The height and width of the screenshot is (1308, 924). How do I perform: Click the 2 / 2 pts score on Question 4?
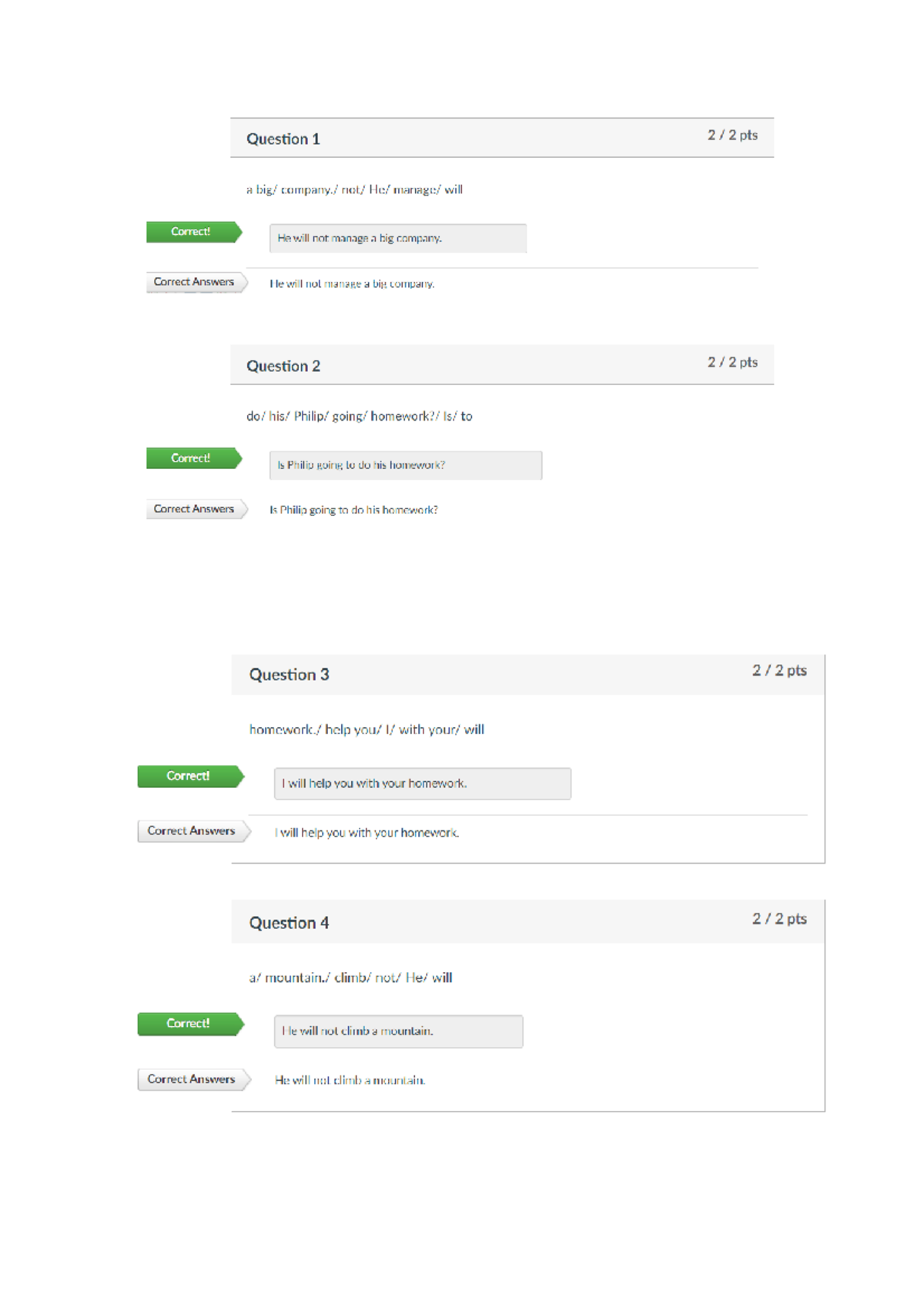coord(779,919)
